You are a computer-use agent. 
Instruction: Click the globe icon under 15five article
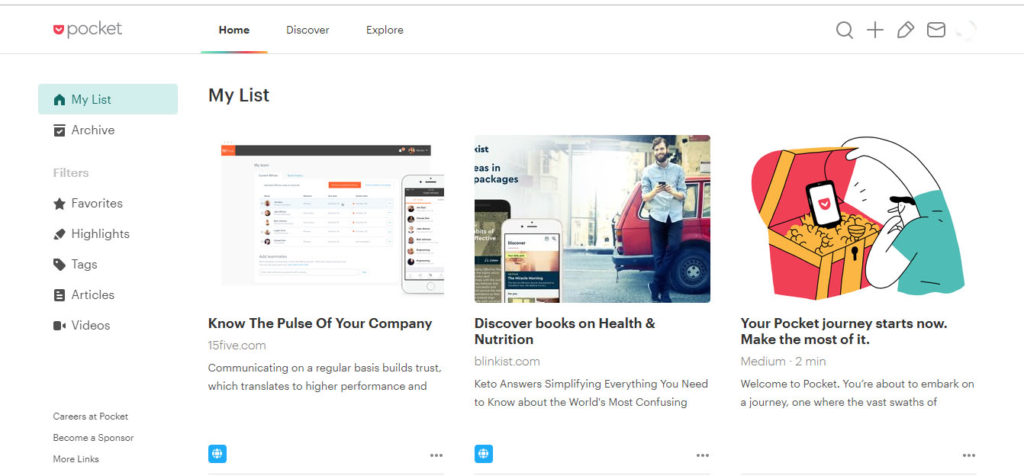pos(218,454)
